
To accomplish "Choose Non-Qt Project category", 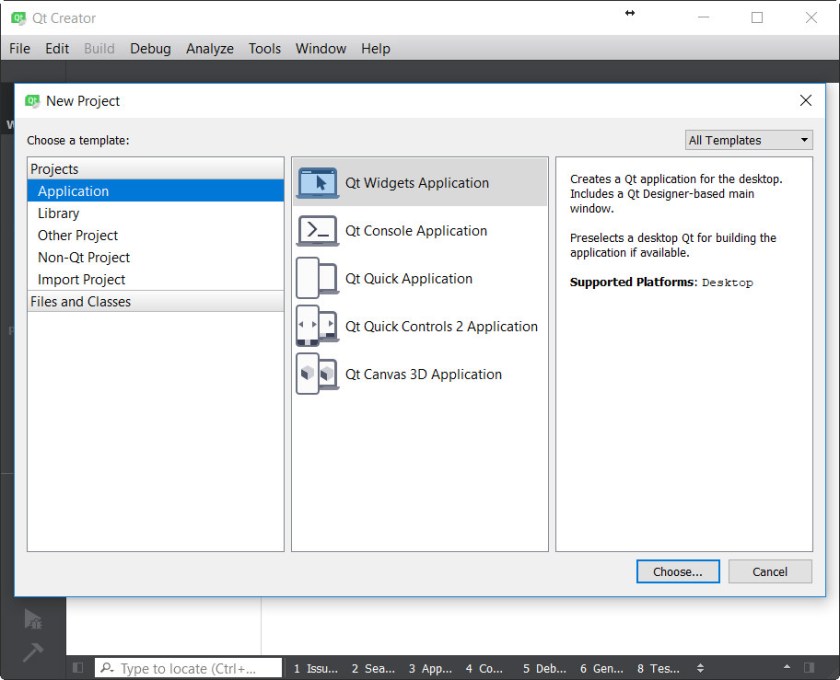I will pos(84,257).
